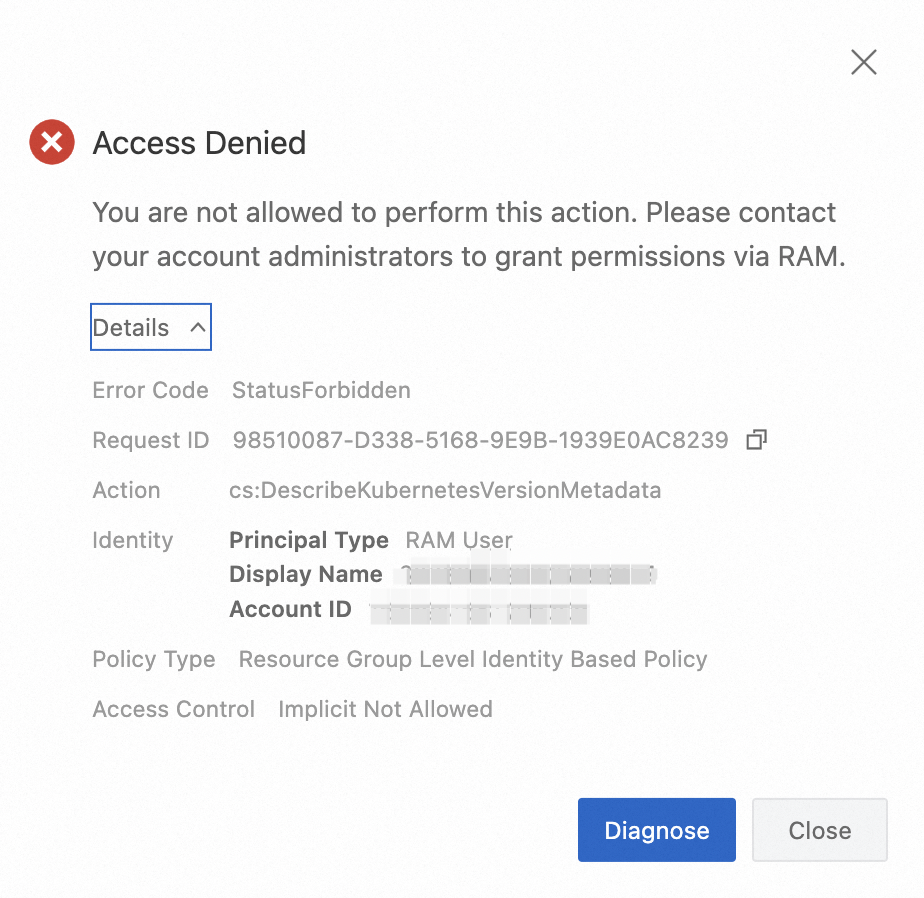
Task: Dismiss the dialog with the X icon
Action: click(863, 62)
